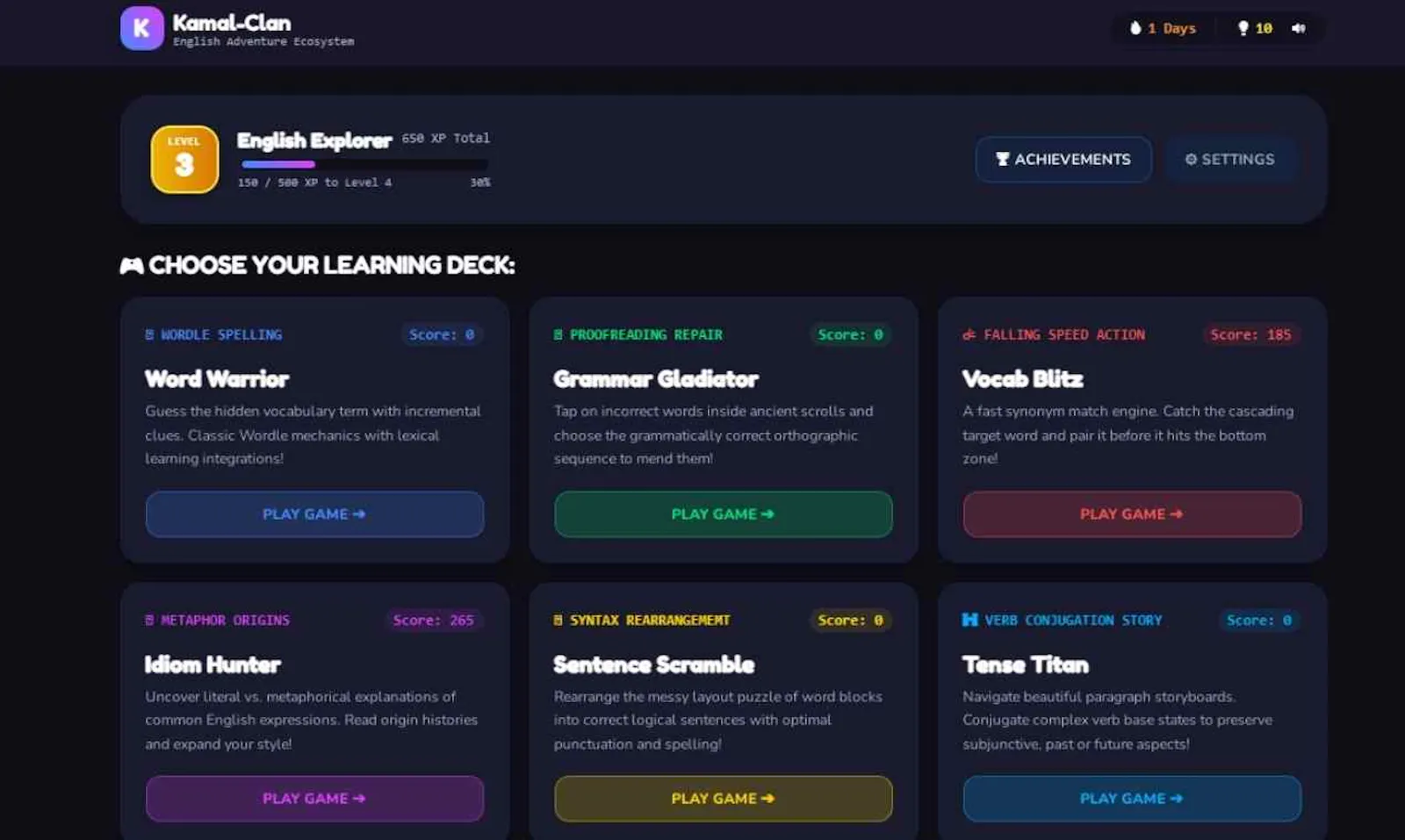The image size is (1405, 840).
Task: Click the Tense Titan score badge
Action: (1259, 620)
